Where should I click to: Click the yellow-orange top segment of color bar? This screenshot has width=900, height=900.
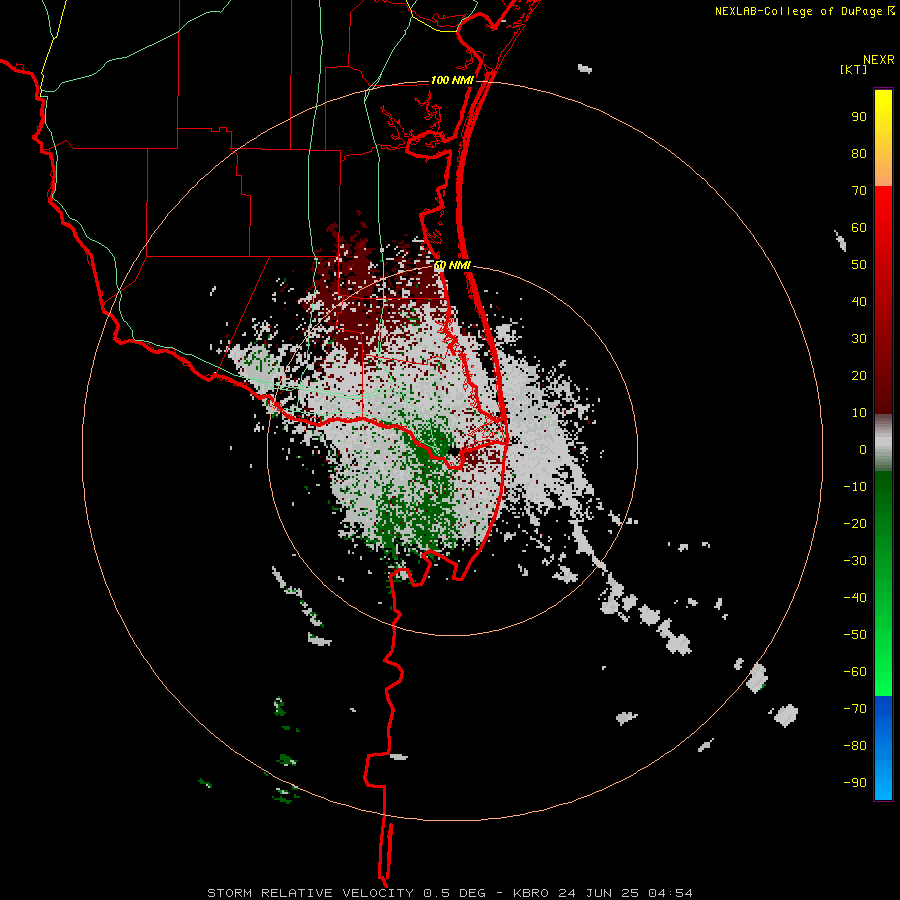(883, 138)
